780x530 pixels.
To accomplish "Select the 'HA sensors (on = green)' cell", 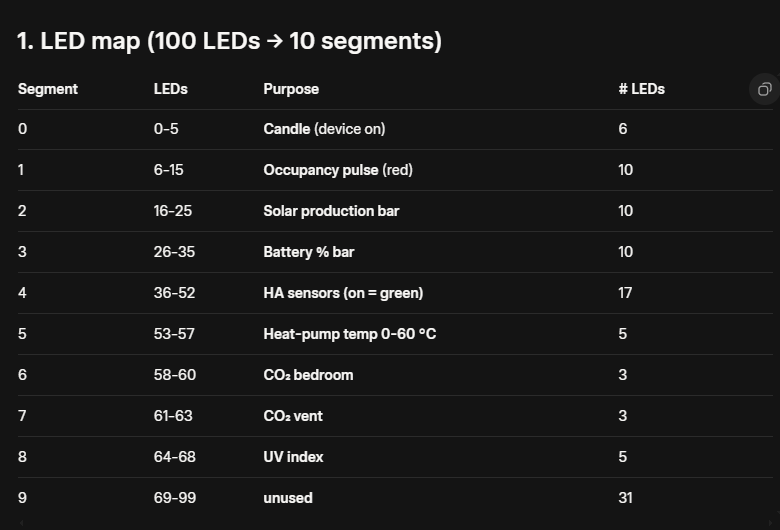I will pyautogui.click(x=343, y=293).
